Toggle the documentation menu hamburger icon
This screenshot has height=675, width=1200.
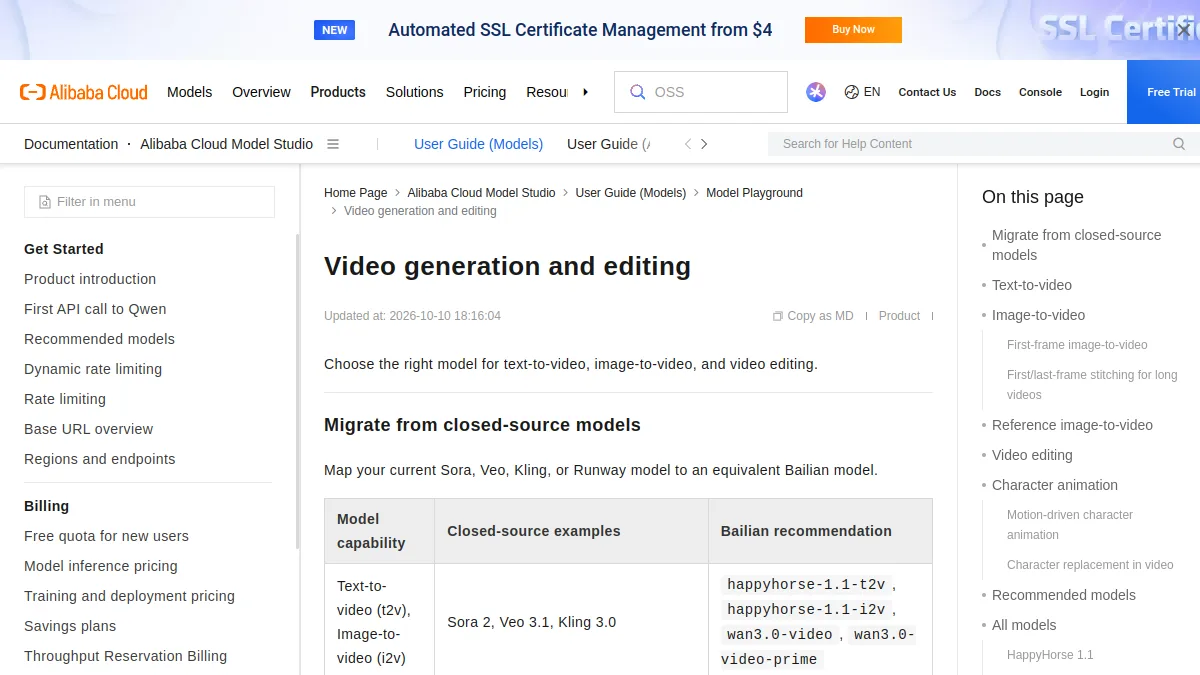click(x=333, y=144)
